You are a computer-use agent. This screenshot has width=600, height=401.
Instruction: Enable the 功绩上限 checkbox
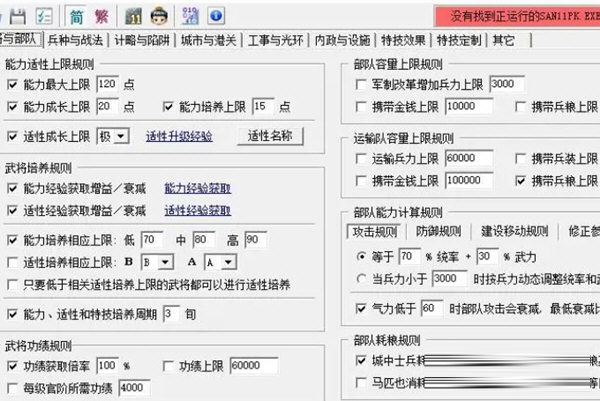[168, 366]
